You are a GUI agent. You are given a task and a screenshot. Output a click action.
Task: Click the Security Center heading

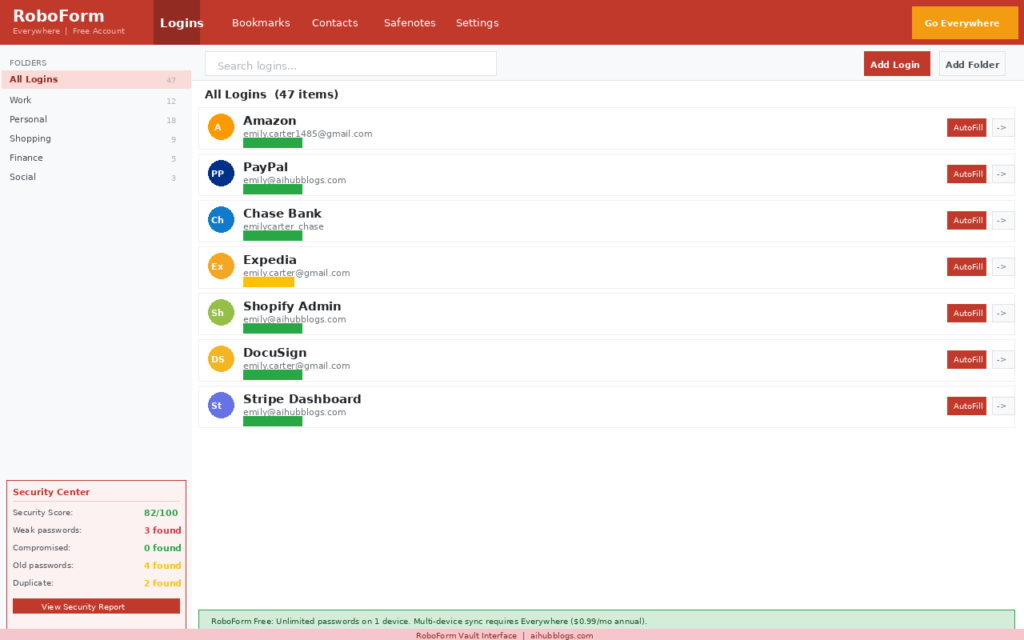click(51, 492)
